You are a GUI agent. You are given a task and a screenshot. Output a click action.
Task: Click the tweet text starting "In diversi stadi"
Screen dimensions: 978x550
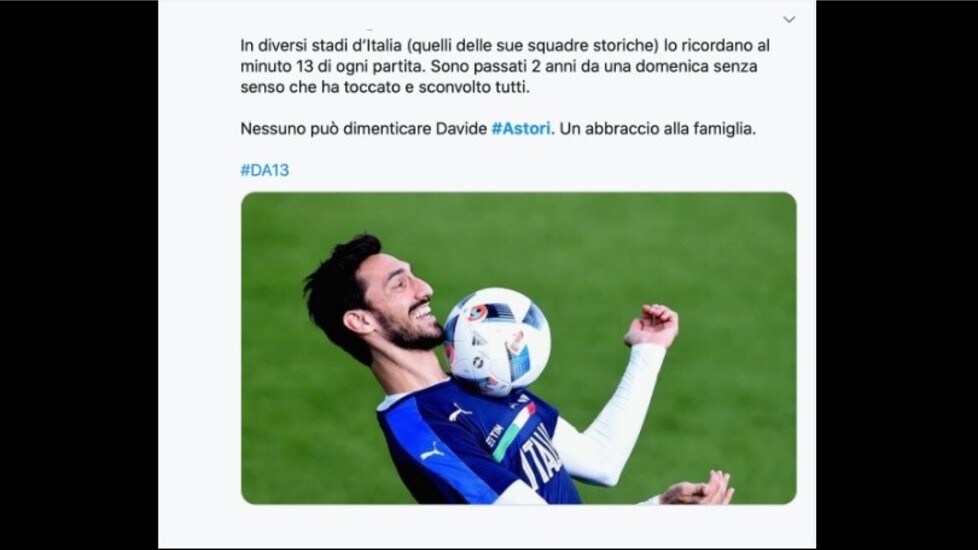[505, 66]
